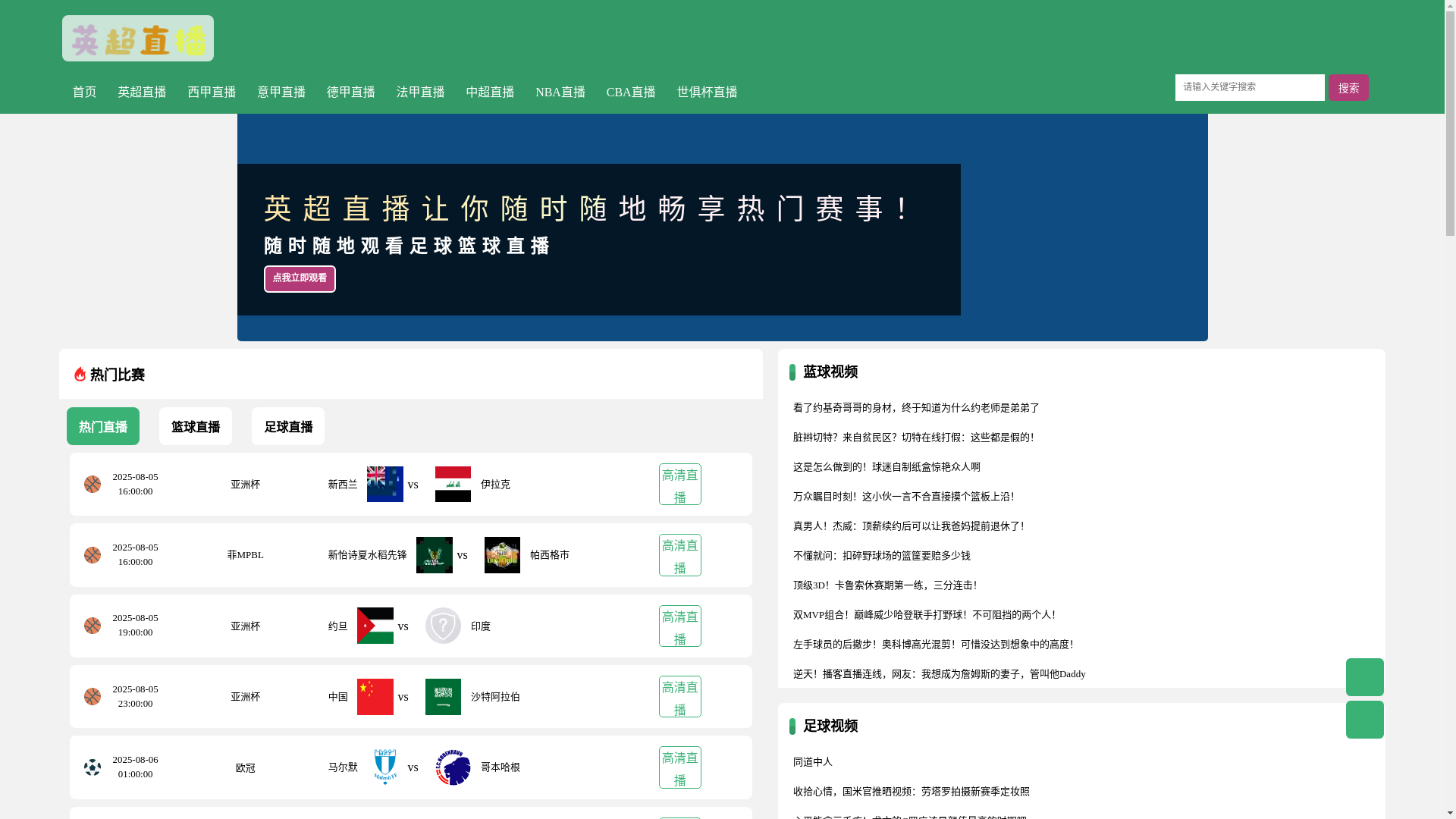Click the Saudi Arabia flag icon
The width and height of the screenshot is (1456, 819).
click(x=443, y=697)
